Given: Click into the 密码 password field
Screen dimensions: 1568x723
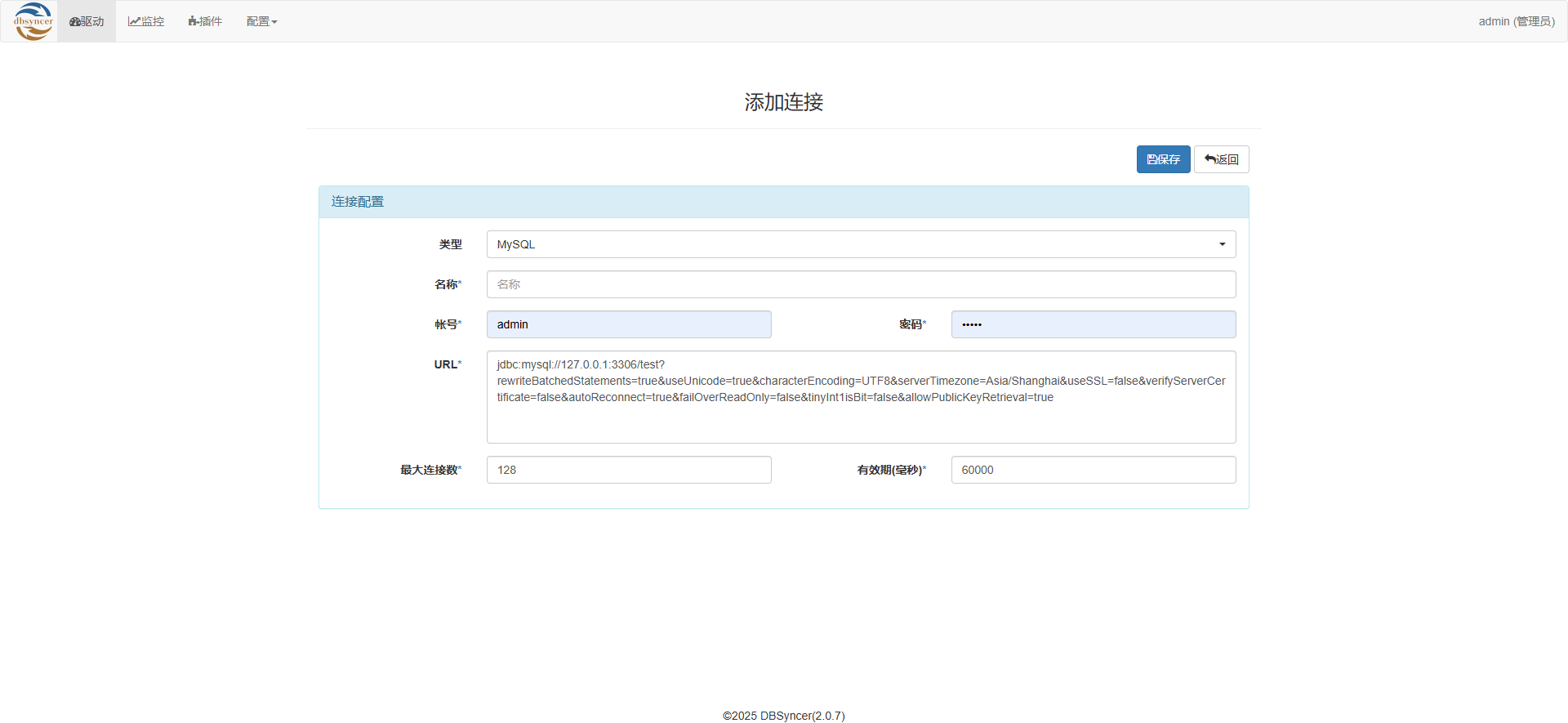Looking at the screenshot, I should (x=1093, y=324).
